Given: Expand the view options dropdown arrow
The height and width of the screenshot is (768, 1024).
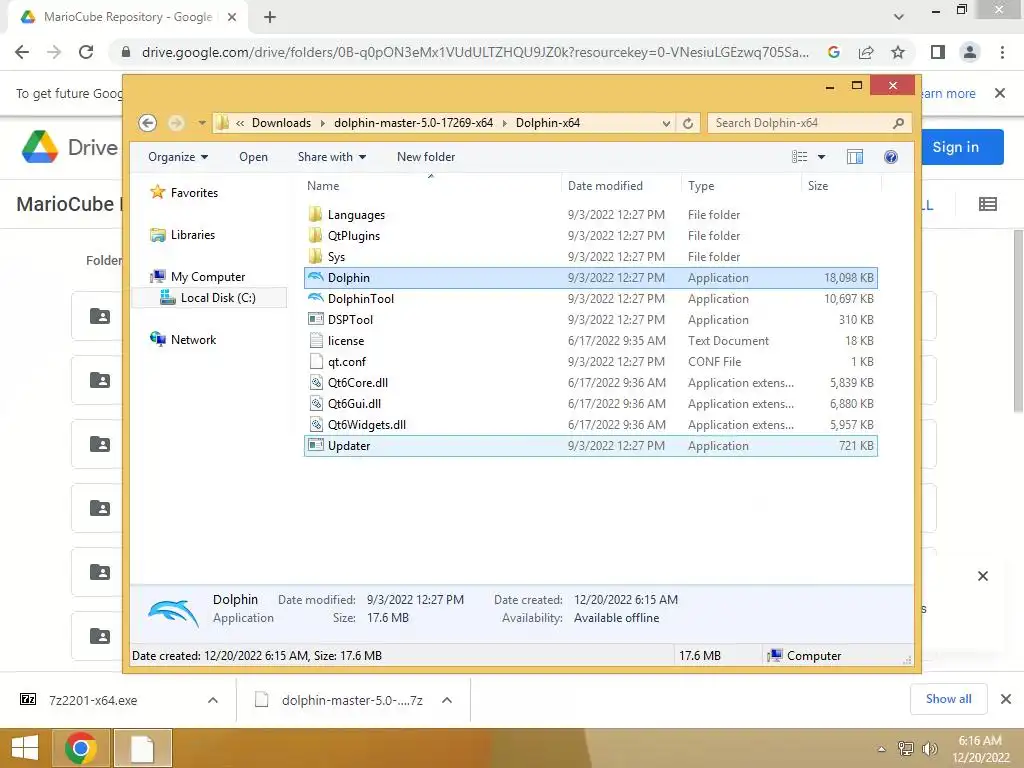Looking at the screenshot, I should point(822,157).
